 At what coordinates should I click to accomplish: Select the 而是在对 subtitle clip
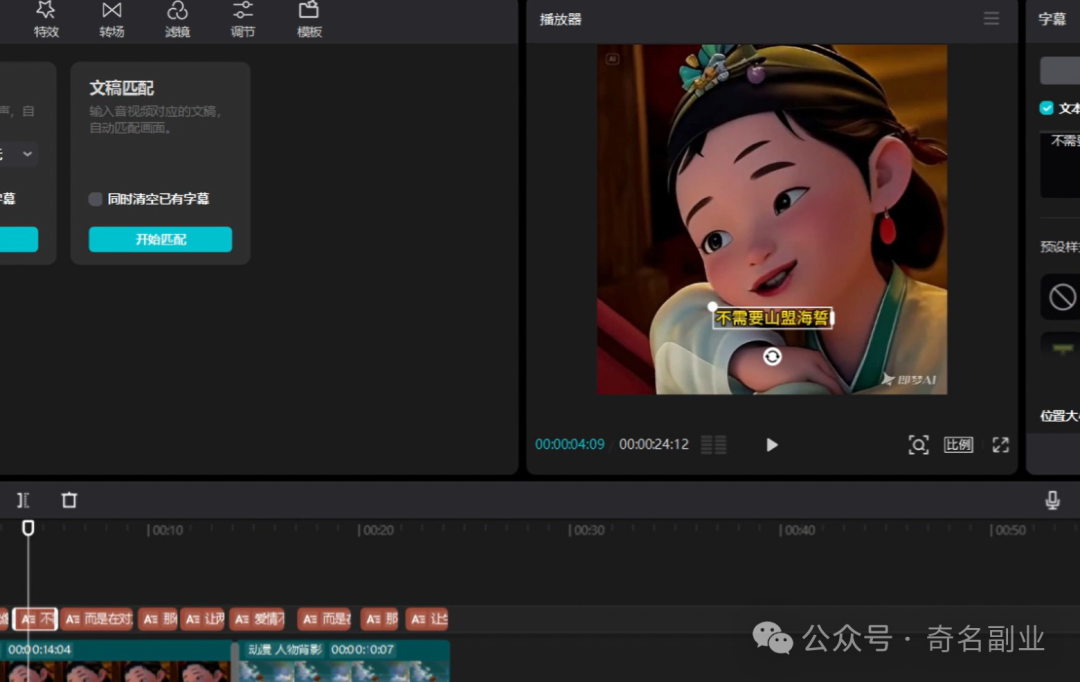pos(98,619)
